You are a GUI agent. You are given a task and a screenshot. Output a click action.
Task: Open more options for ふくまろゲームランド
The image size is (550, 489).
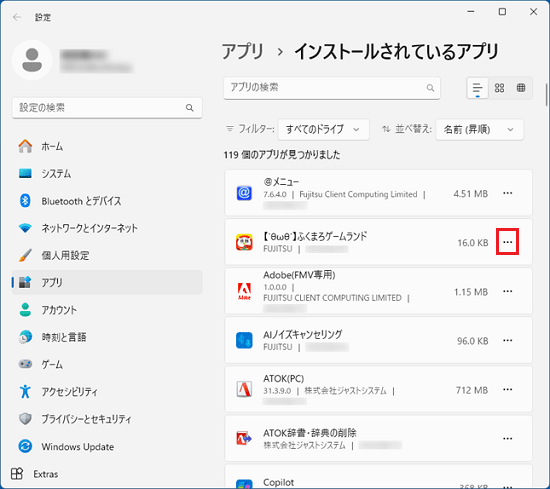(508, 242)
